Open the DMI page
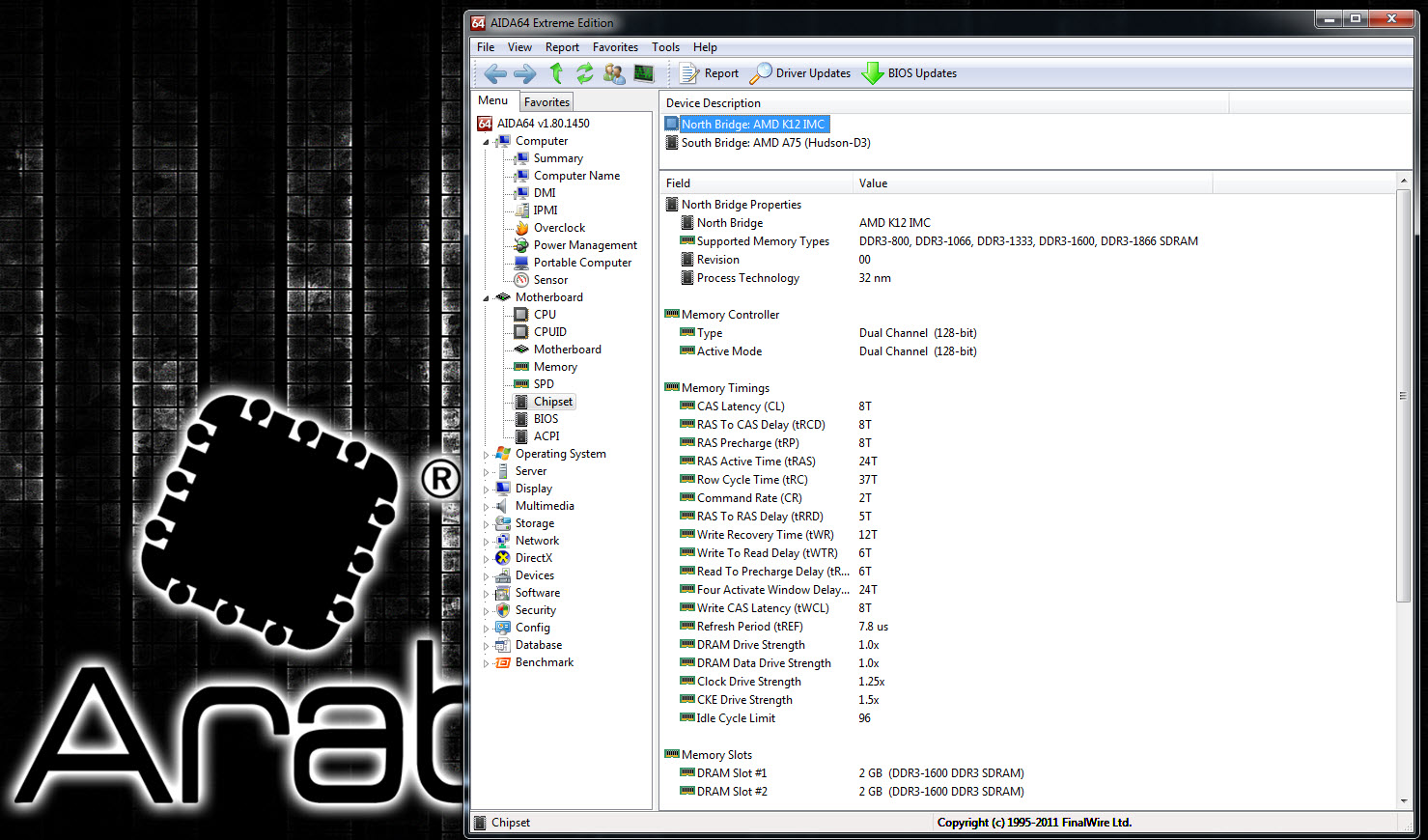This screenshot has height=840, width=1428. coord(545,193)
